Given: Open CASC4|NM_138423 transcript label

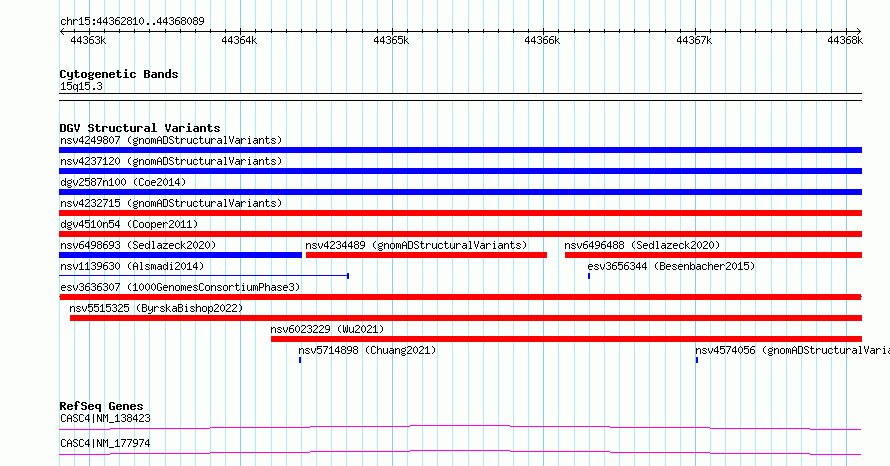Looking at the screenshot, I should [105, 419].
